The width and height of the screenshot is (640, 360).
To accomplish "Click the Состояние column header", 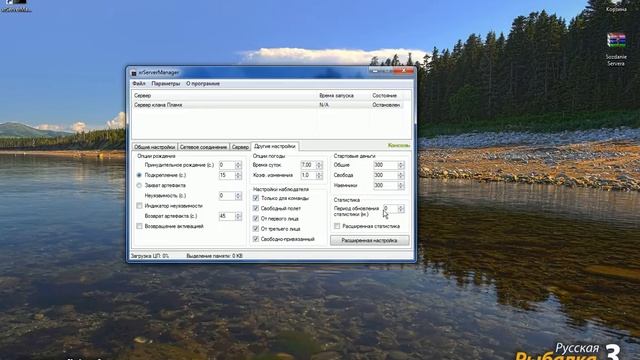I will [387, 96].
